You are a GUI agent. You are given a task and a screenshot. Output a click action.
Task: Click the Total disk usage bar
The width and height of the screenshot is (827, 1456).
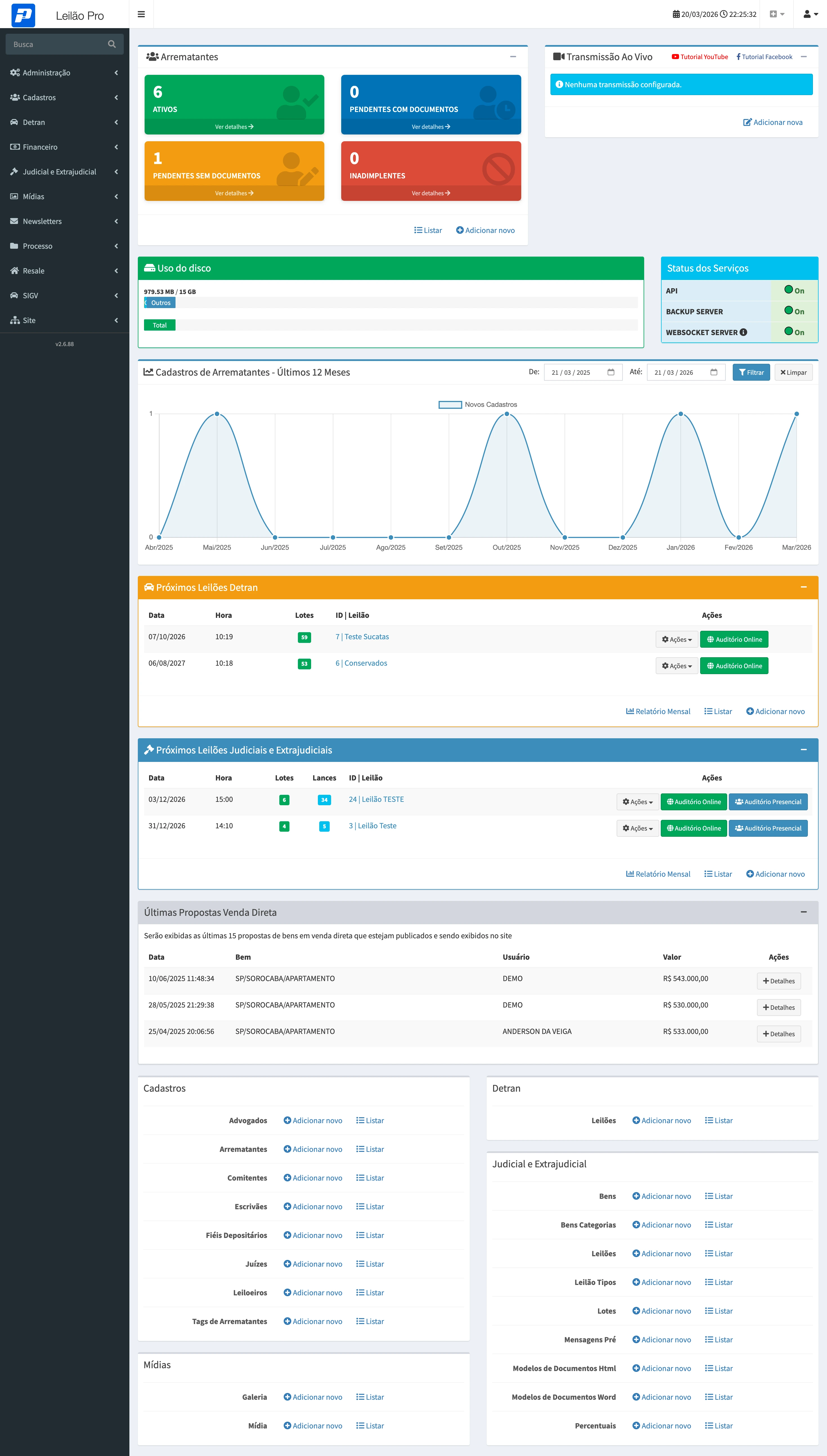coord(159,324)
